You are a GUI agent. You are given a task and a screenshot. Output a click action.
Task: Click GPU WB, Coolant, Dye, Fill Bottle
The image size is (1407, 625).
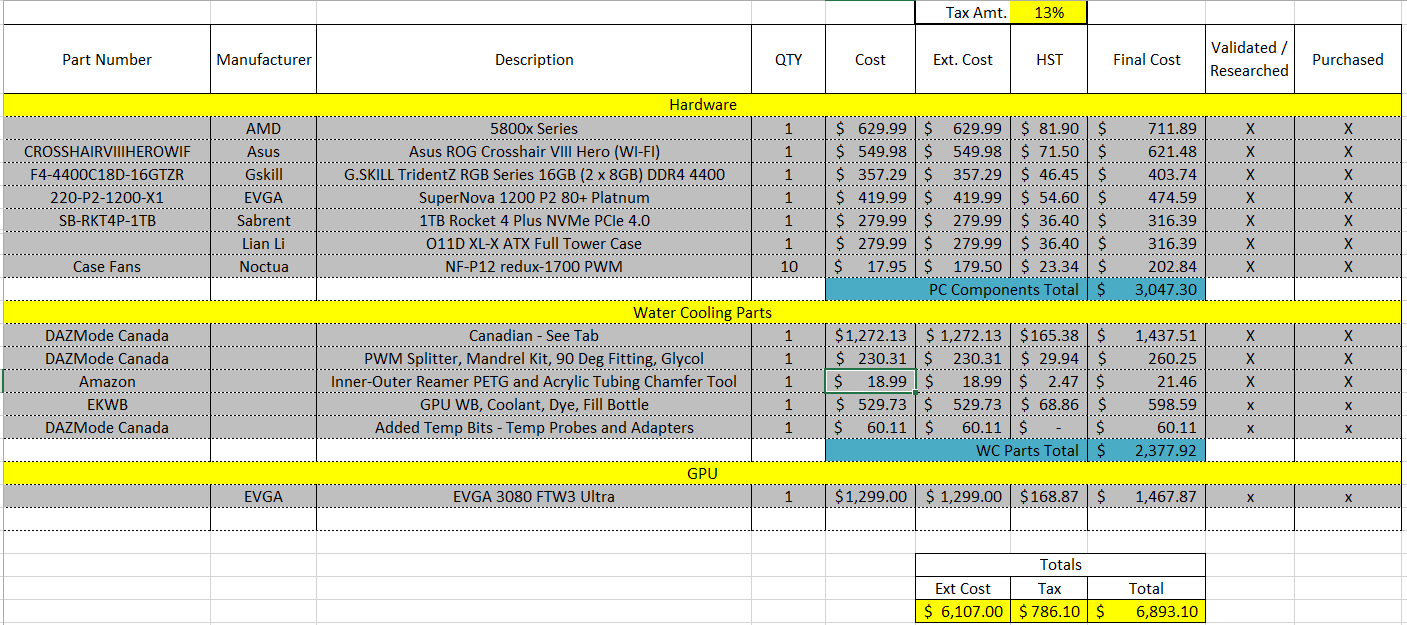[x=534, y=405]
